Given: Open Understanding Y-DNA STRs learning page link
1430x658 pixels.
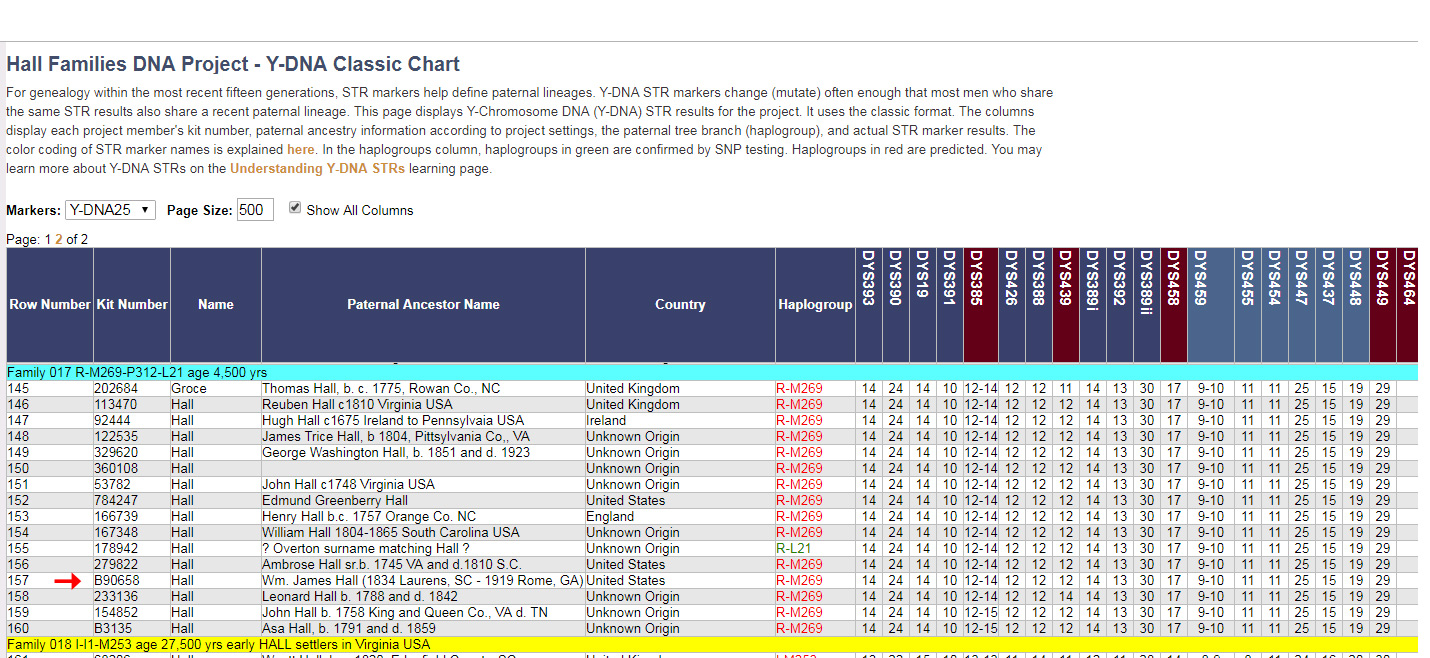Looking at the screenshot, I should (317, 169).
